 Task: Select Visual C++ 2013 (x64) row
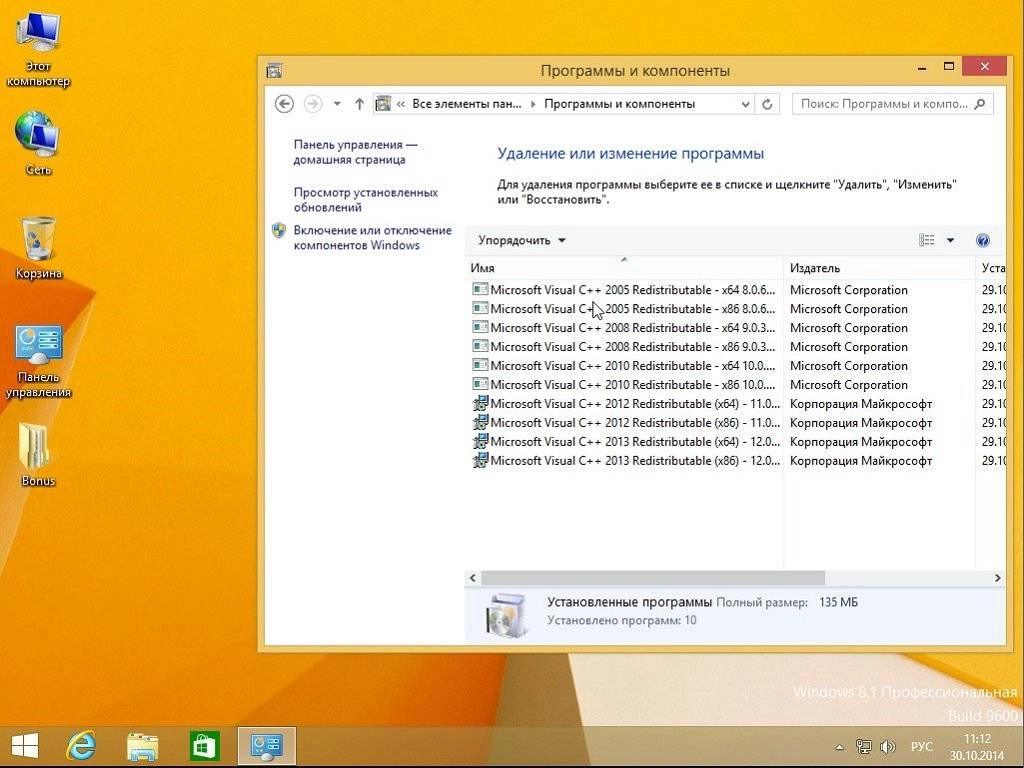[738, 441]
